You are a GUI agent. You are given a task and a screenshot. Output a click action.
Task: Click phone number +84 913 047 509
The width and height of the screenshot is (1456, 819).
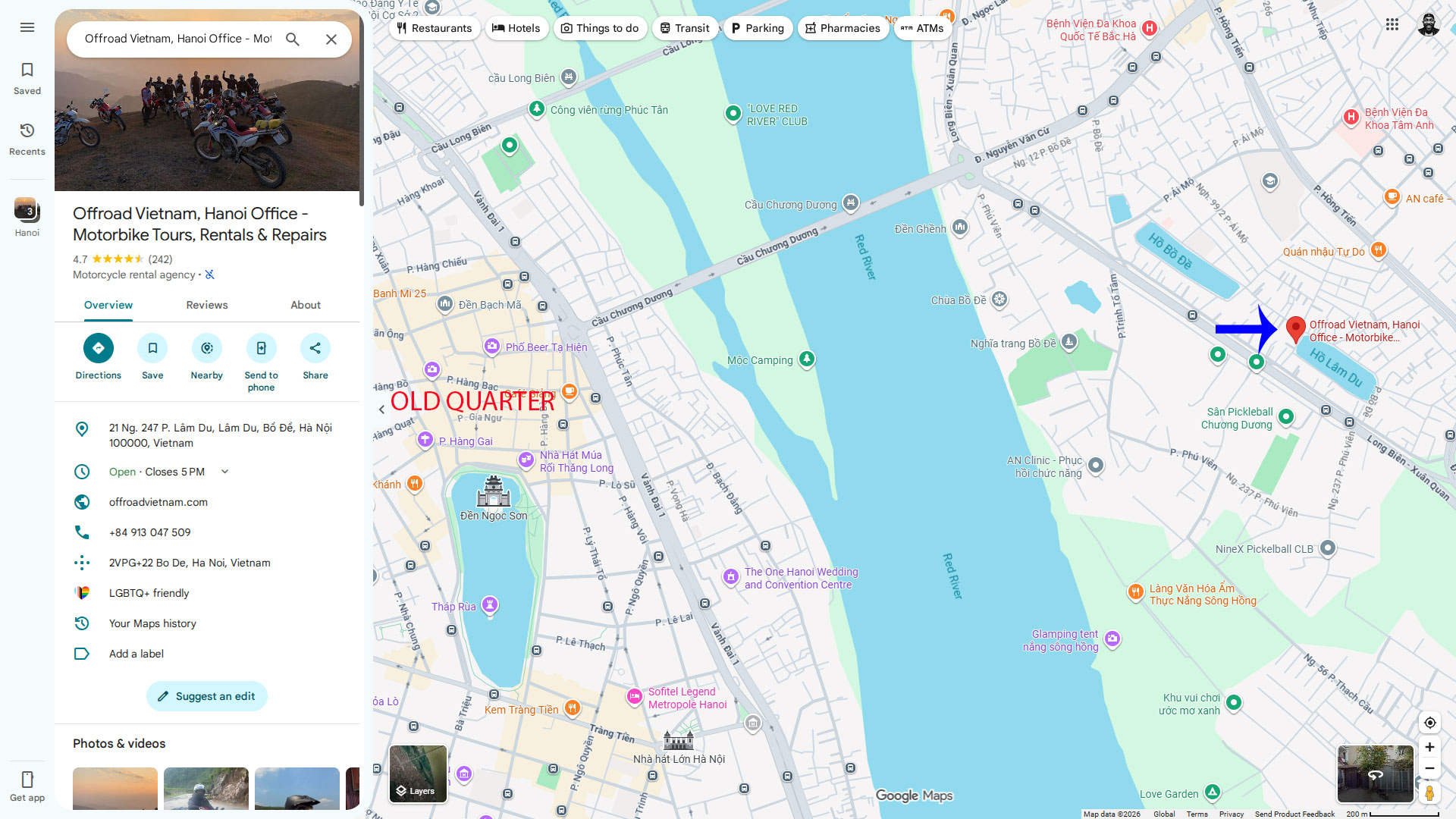tap(150, 532)
